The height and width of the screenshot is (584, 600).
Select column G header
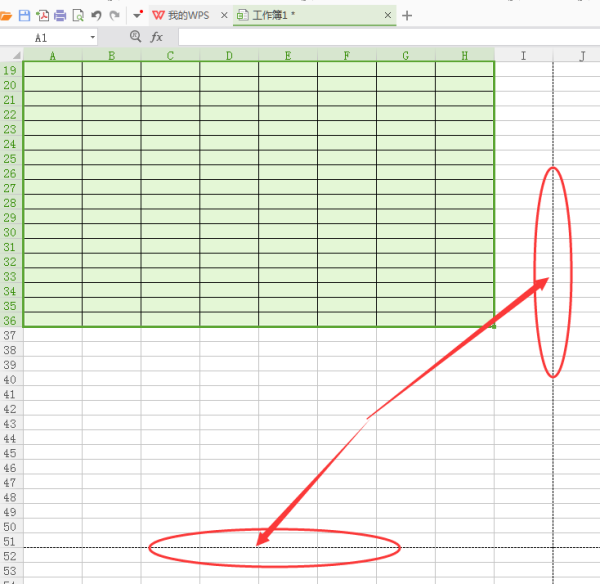point(406,56)
